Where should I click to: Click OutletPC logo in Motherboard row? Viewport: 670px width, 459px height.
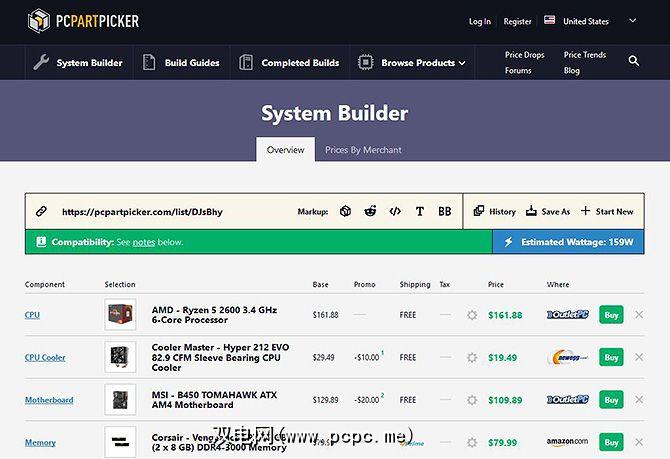[567, 400]
